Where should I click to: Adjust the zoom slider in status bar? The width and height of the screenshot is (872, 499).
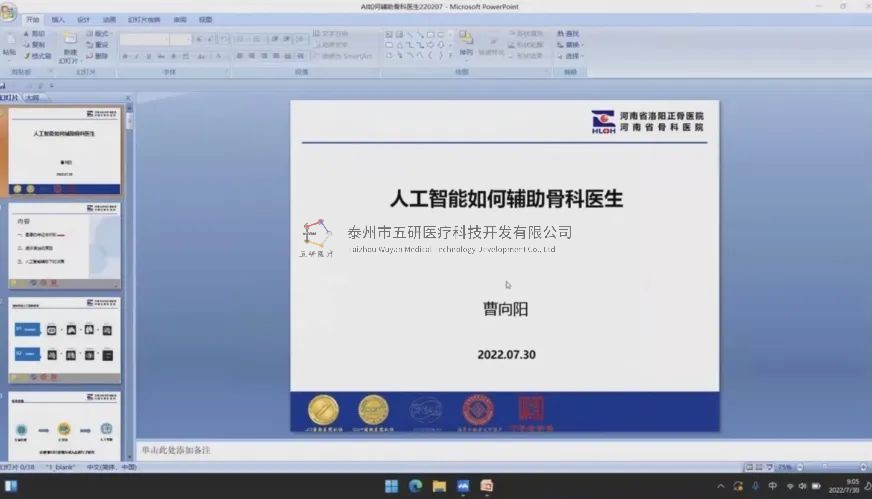[x=826, y=467]
